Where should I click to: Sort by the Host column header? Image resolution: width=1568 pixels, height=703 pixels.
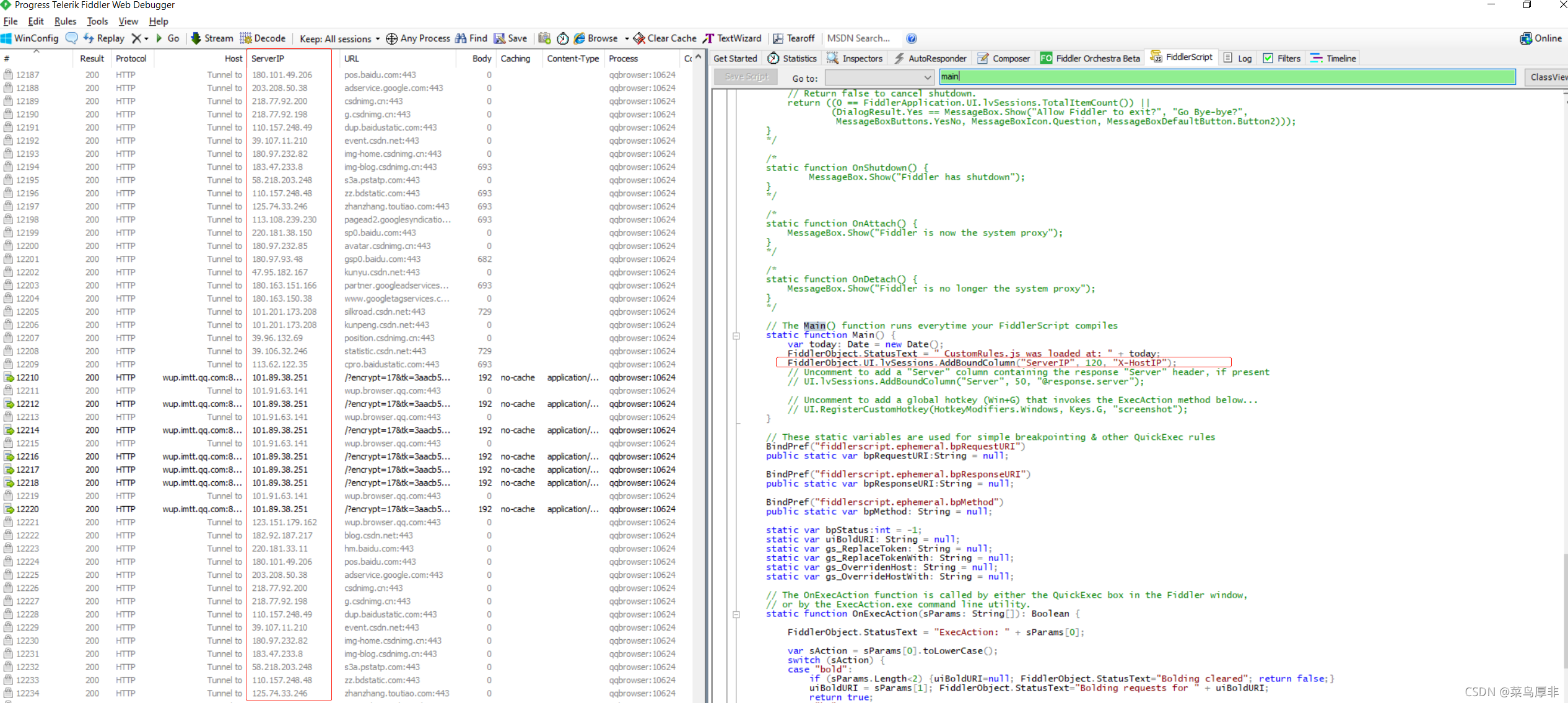tap(199, 58)
